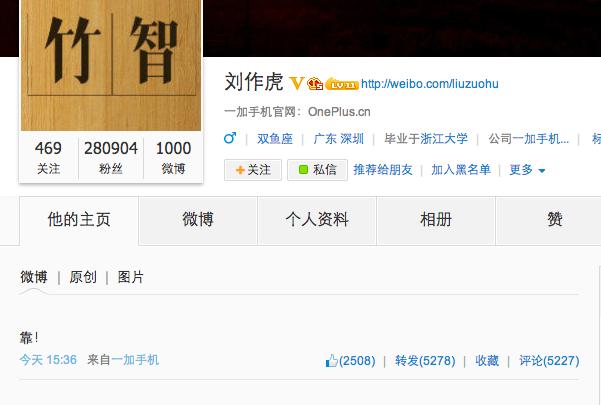The height and width of the screenshot is (405, 601).
Task: Click the 竹智 profile avatar picture
Action: (111, 65)
